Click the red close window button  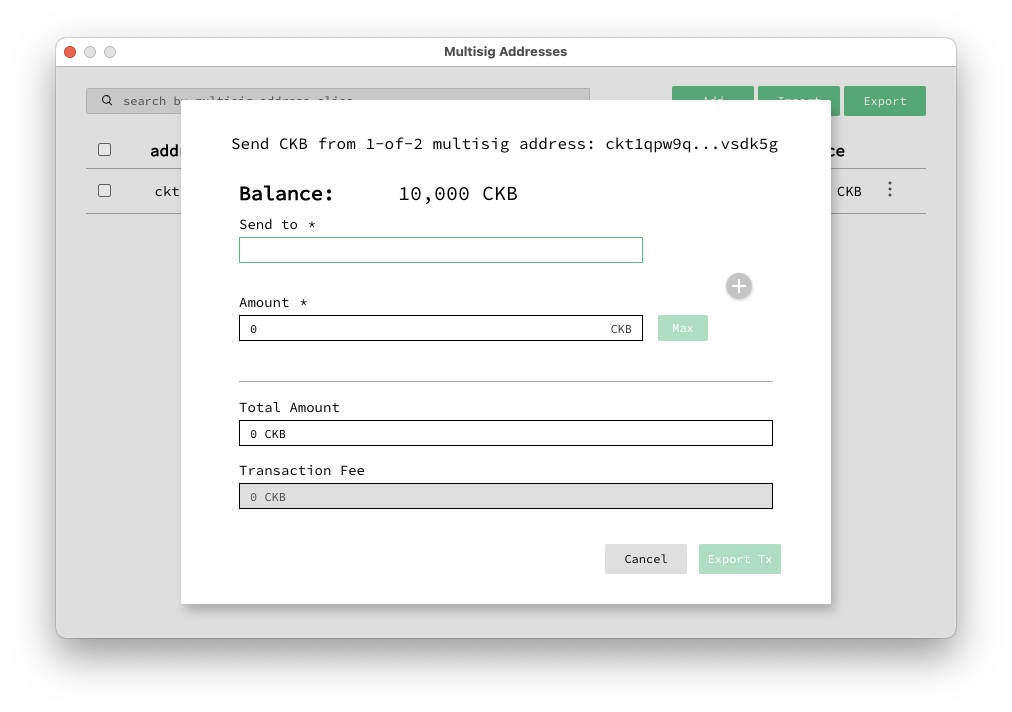pyautogui.click(x=70, y=51)
